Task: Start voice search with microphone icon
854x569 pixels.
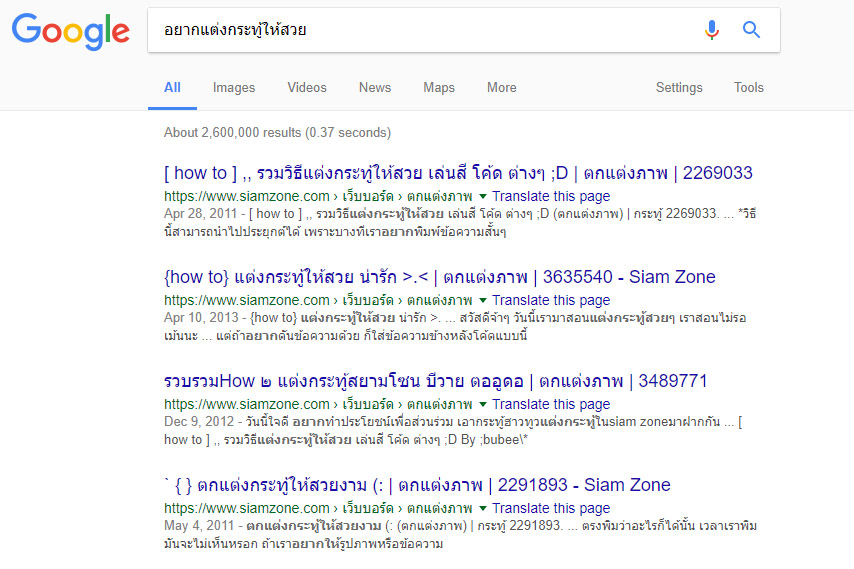Action: [x=712, y=29]
